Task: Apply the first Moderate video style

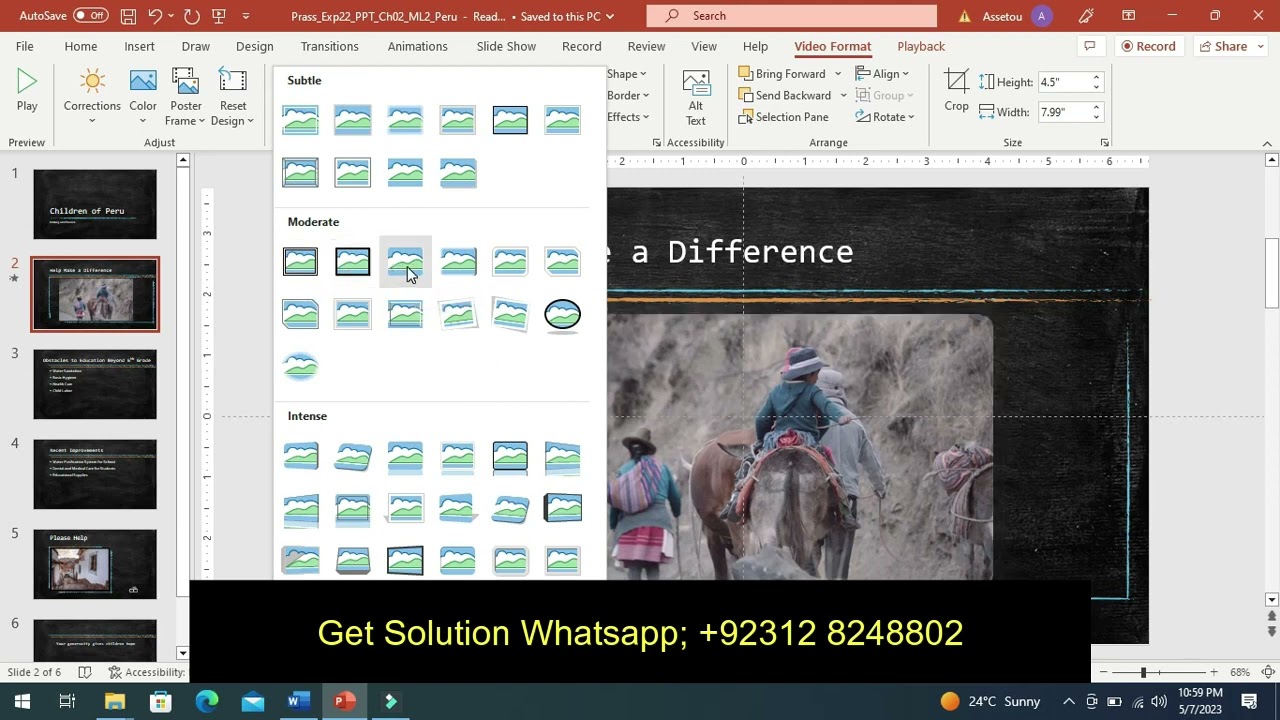Action: 300,262
